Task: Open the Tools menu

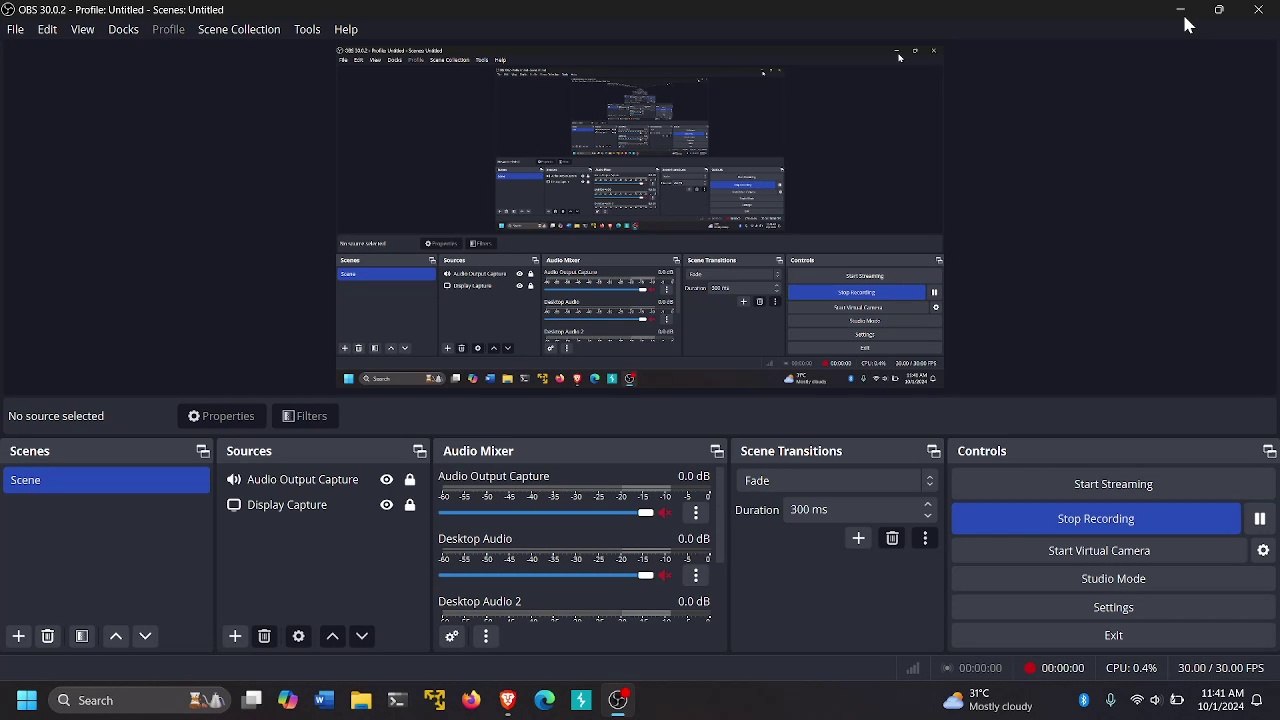Action: tap(307, 30)
